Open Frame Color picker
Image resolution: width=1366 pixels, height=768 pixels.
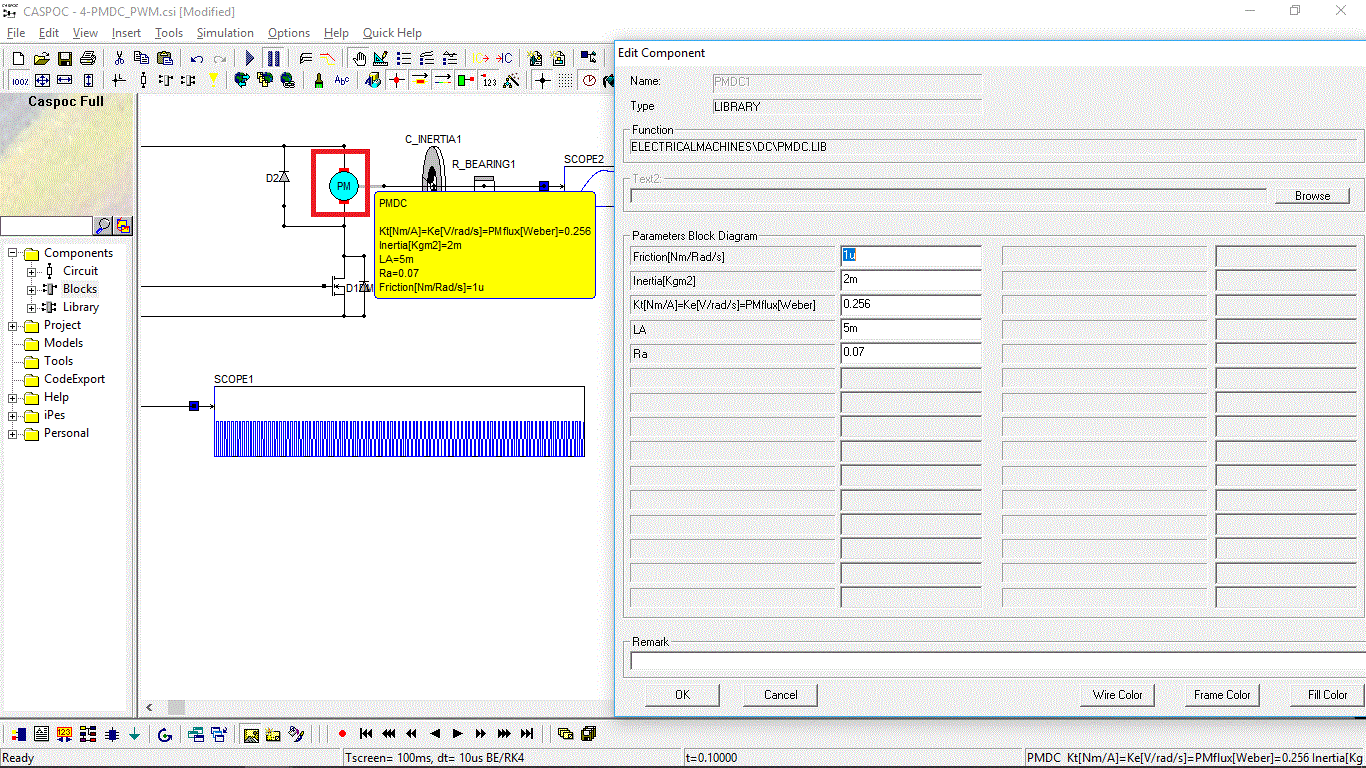click(1222, 695)
